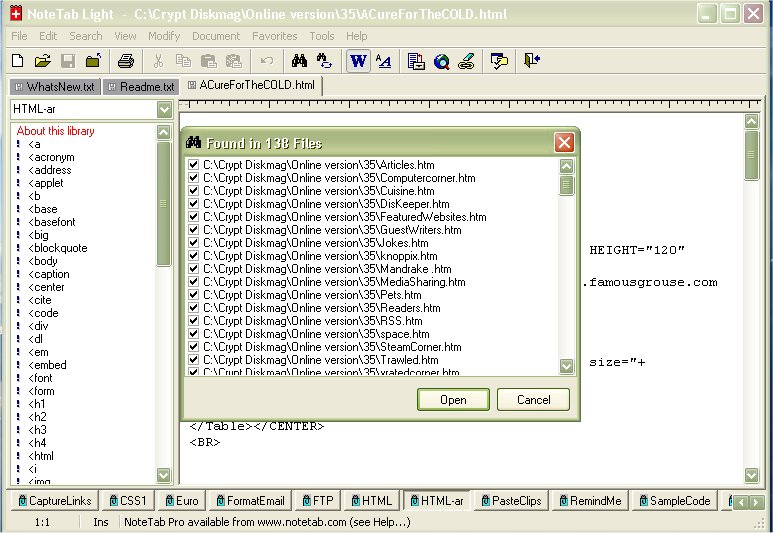Uncheck the Articles.htm checkbox
Viewport: 773px width, 533px height.
tap(193, 165)
